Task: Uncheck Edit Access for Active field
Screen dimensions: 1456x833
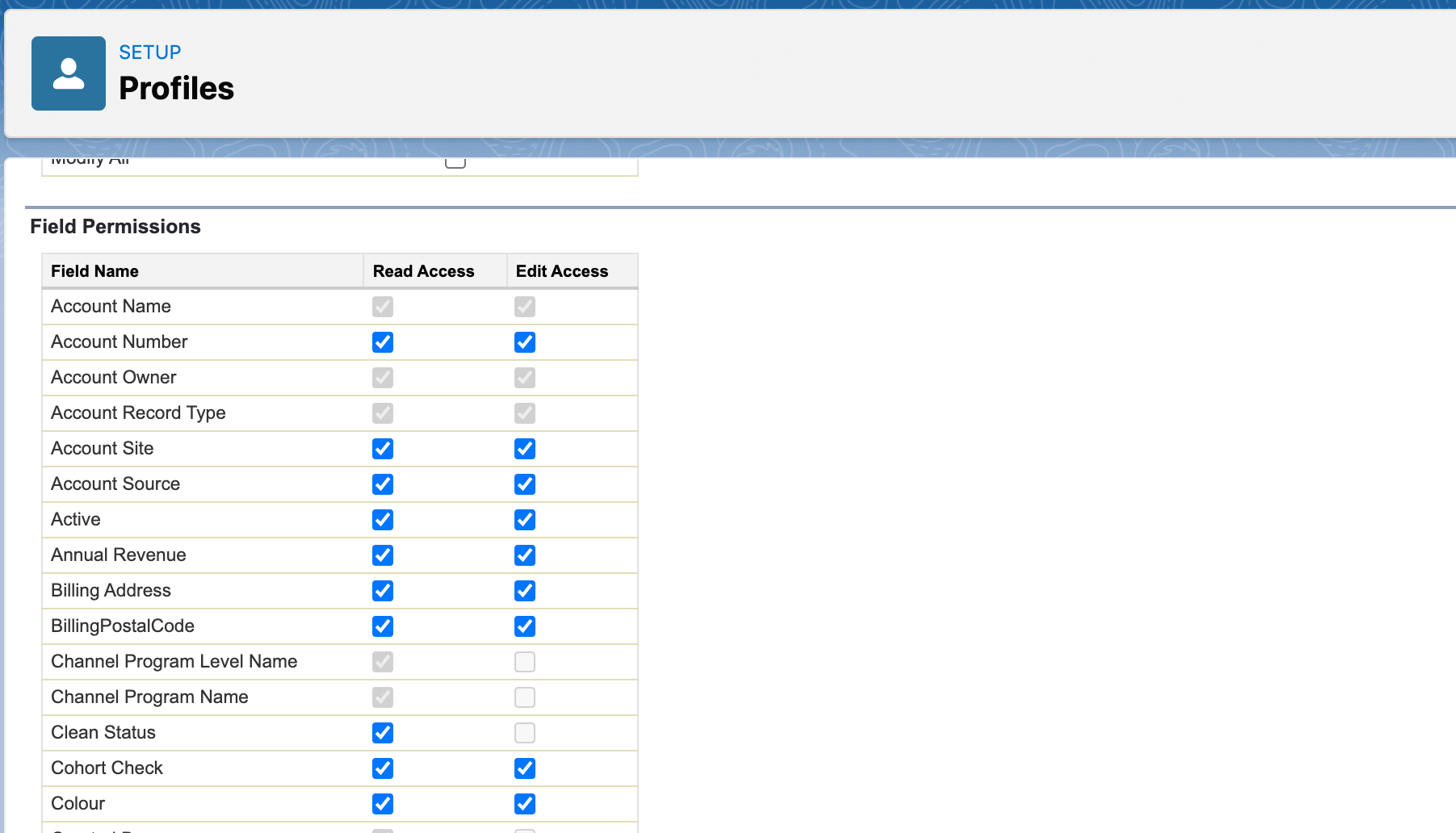Action: click(524, 520)
